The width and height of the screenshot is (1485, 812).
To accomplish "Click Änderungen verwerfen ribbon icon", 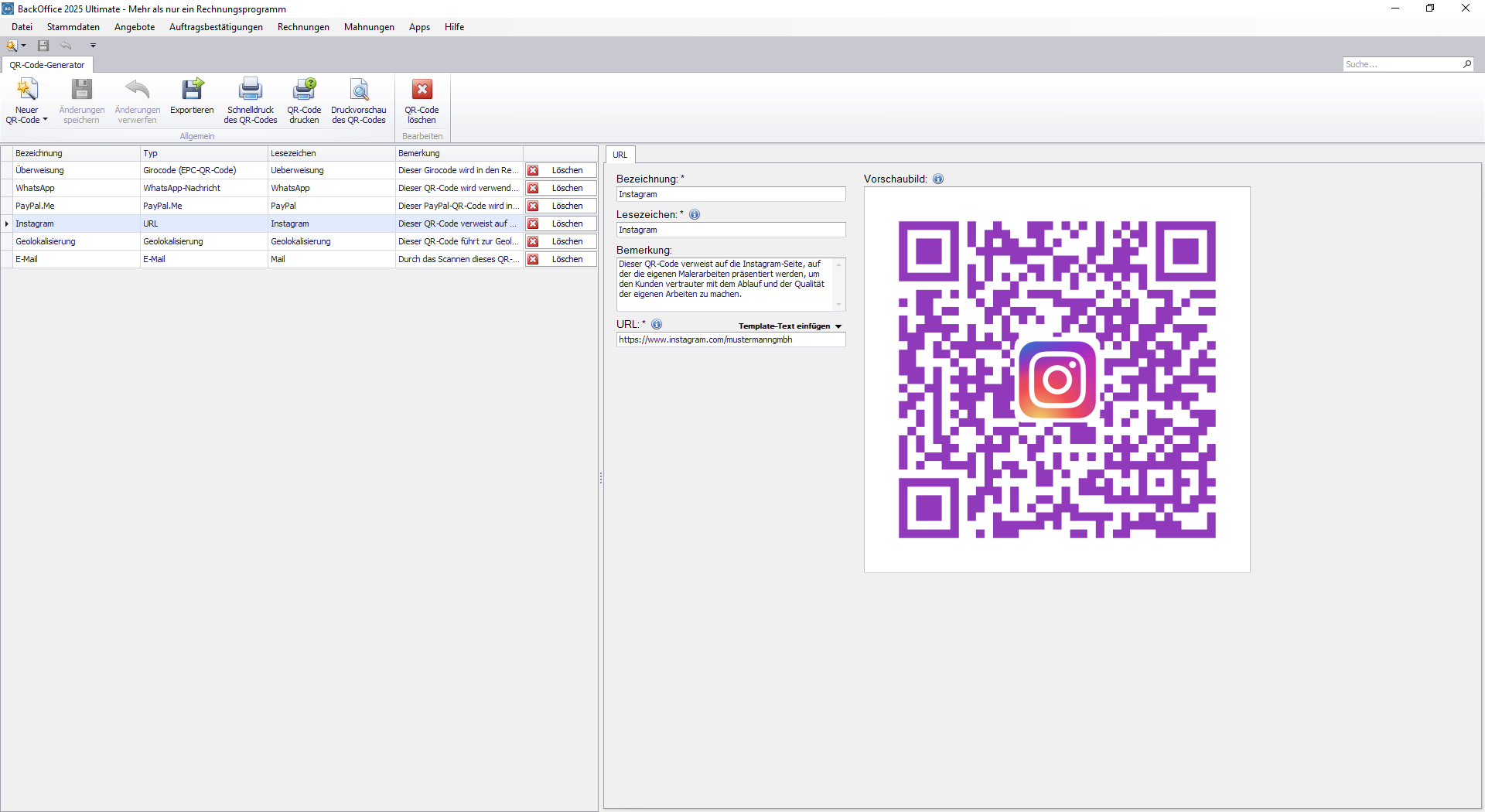I will pyautogui.click(x=138, y=90).
